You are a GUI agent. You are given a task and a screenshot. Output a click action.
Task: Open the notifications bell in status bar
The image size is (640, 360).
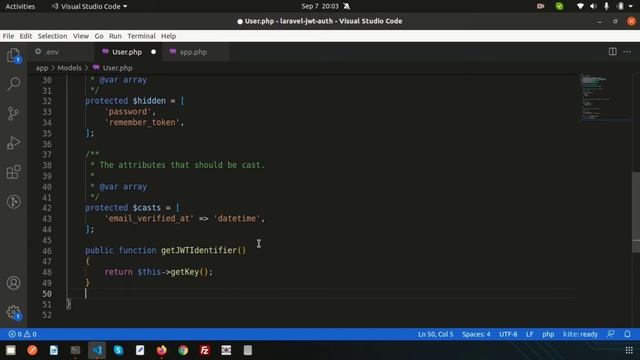pyautogui.click(x=627, y=334)
